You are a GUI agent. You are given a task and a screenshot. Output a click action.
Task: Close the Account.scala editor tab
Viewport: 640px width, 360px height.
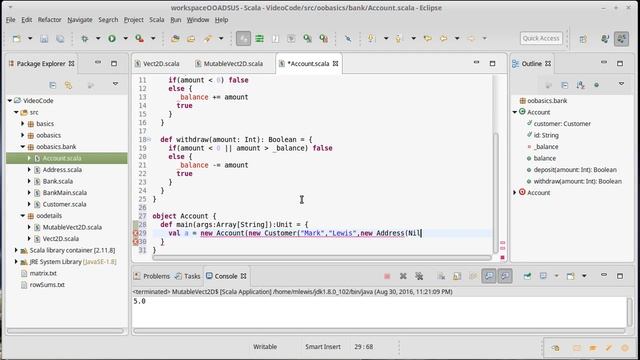tap(336, 64)
